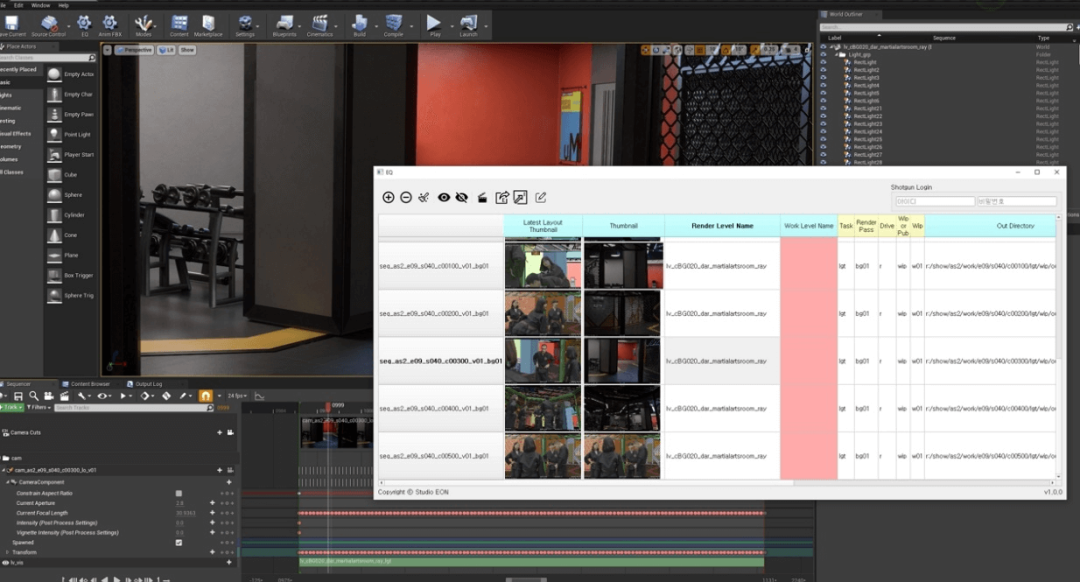Toggle the Constrain Aspect Ratio checkbox
Image resolution: width=1080 pixels, height=582 pixels.
click(x=179, y=493)
